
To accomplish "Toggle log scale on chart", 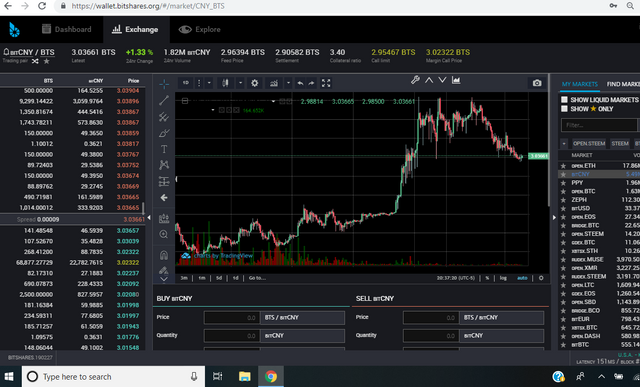I will [x=503, y=278].
